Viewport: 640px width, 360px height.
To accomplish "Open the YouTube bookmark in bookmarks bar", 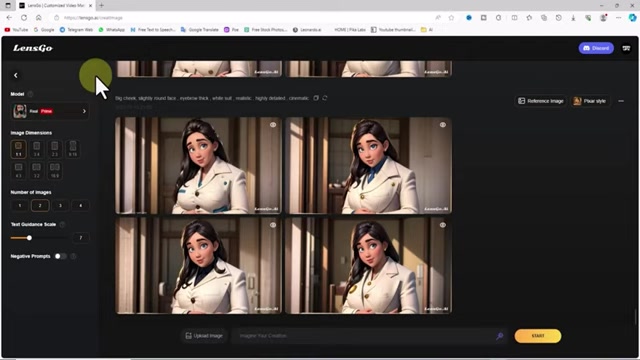I will point(16,30).
